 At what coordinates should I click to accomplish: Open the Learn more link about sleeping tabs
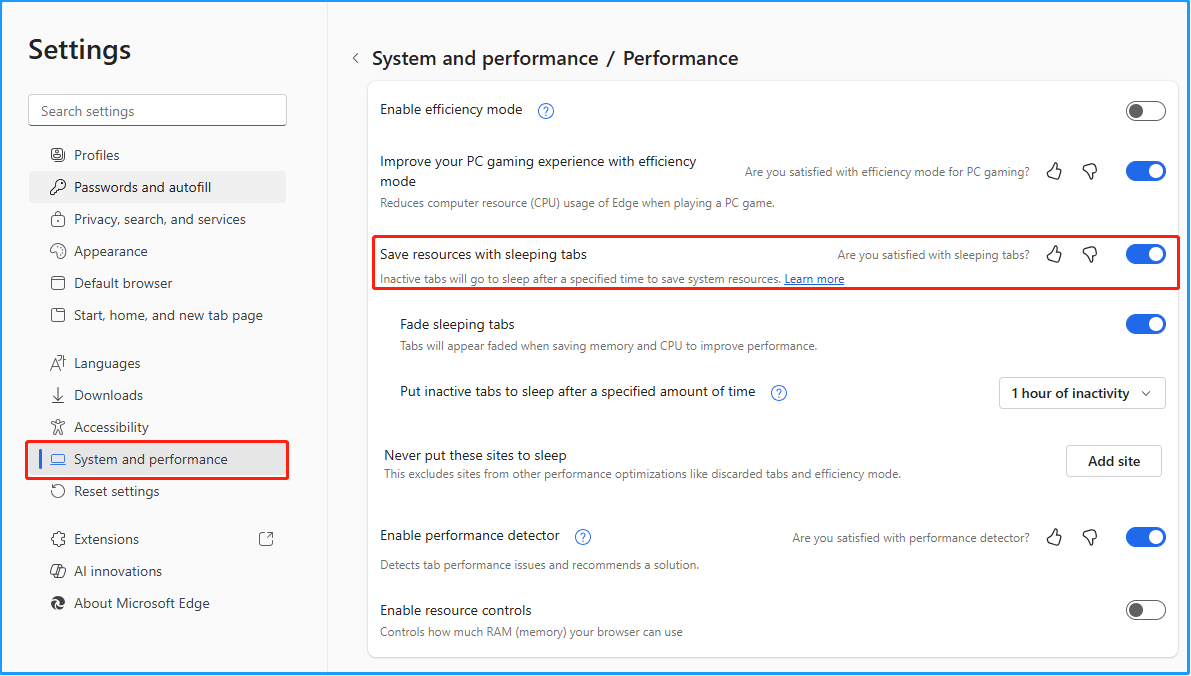pyautogui.click(x=813, y=278)
